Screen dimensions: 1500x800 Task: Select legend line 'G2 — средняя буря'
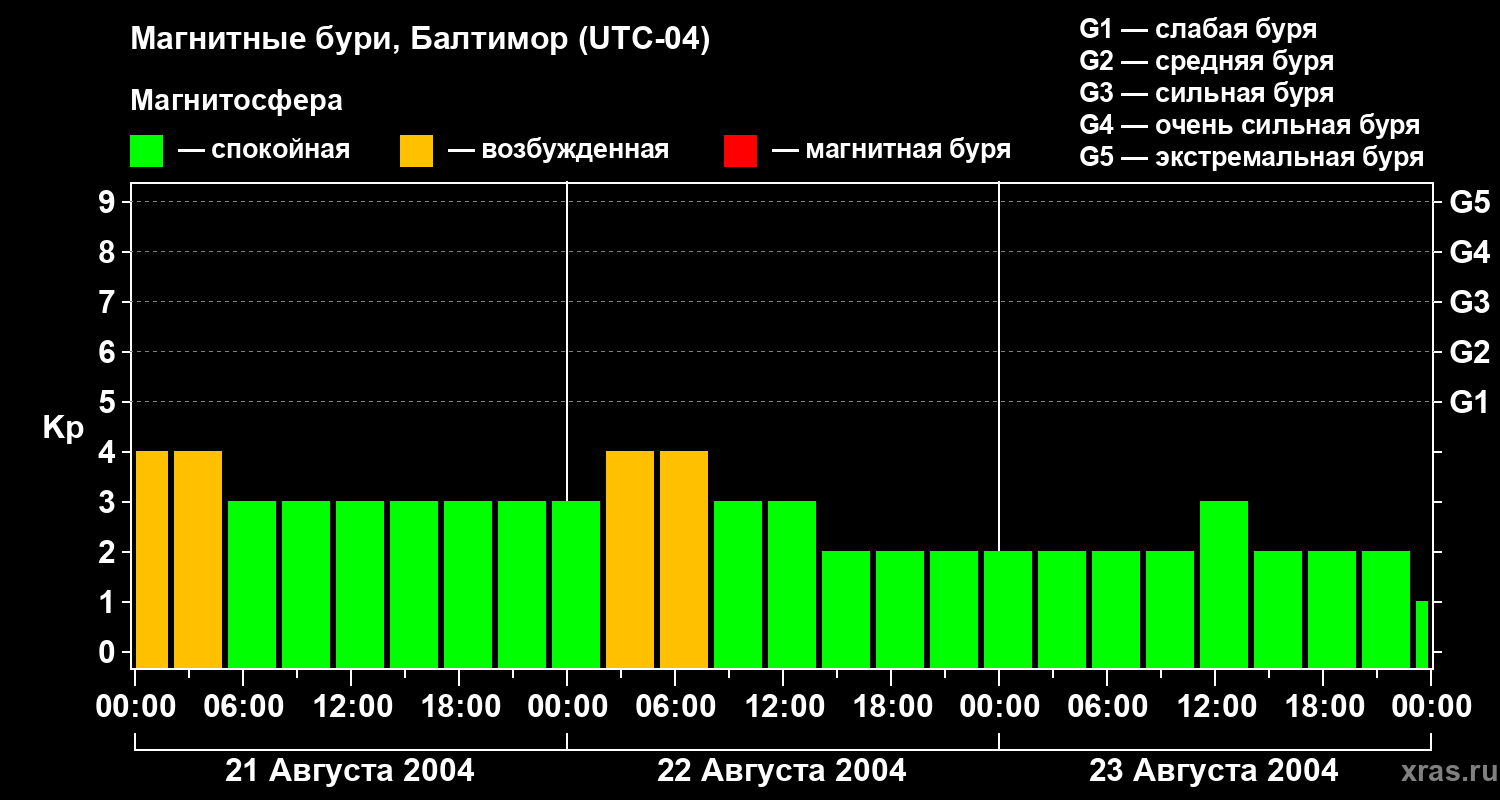(1207, 61)
